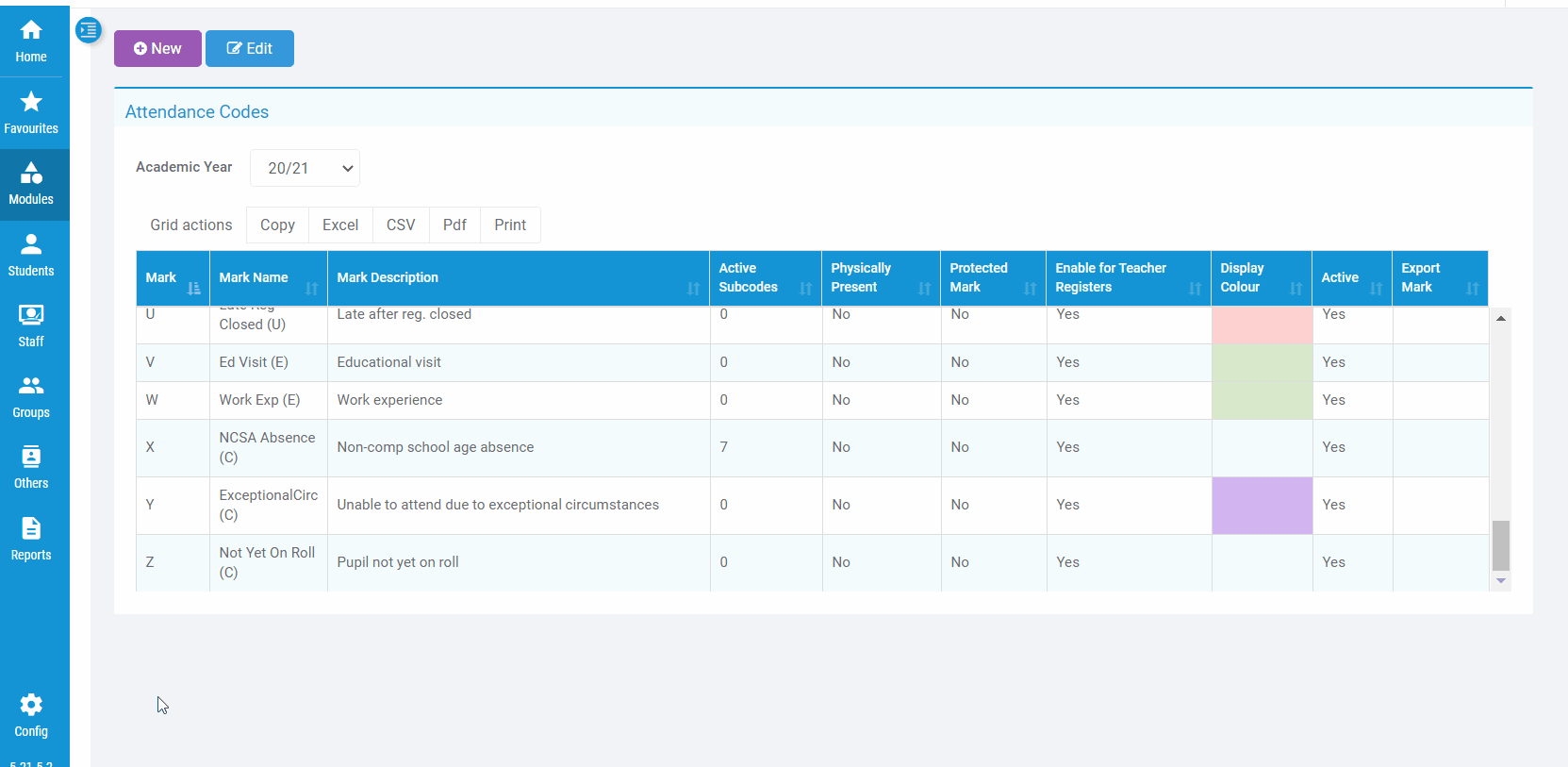Open the Home sidebar icon
This screenshot has height=767, width=1568.
point(31,42)
